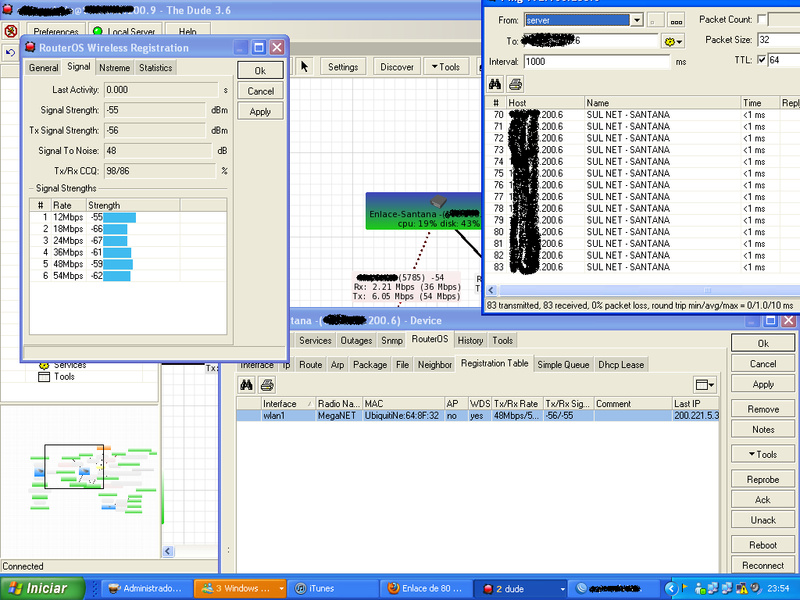Open the column view dropdown in Registration Table
Viewport: 800px width, 600px height.
point(705,384)
